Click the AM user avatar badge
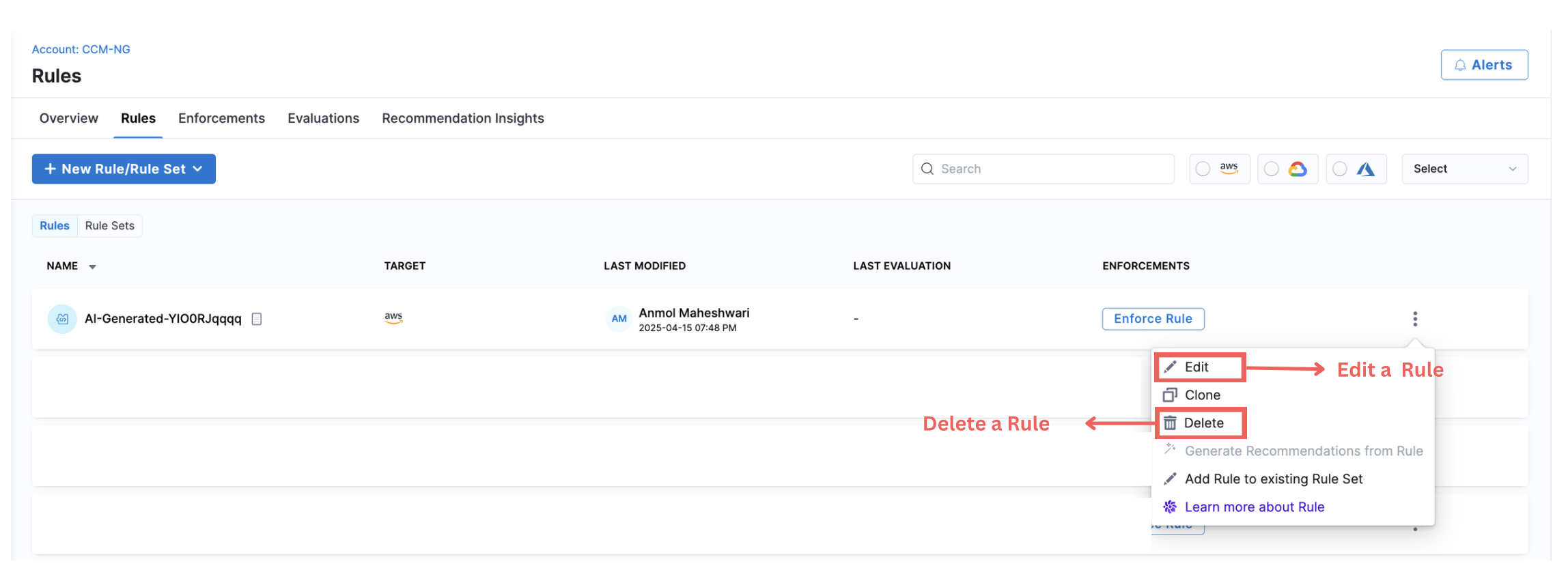 tap(619, 319)
